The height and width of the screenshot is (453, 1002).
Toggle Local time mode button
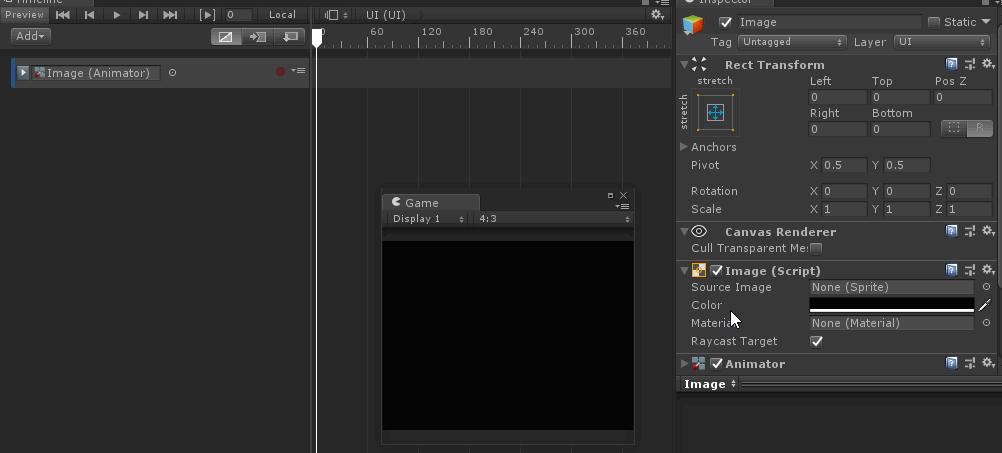(282, 15)
